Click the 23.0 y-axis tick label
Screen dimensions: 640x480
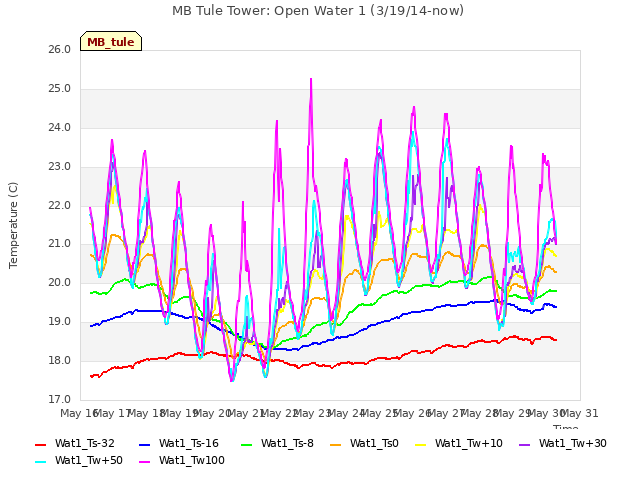pyautogui.click(x=60, y=167)
